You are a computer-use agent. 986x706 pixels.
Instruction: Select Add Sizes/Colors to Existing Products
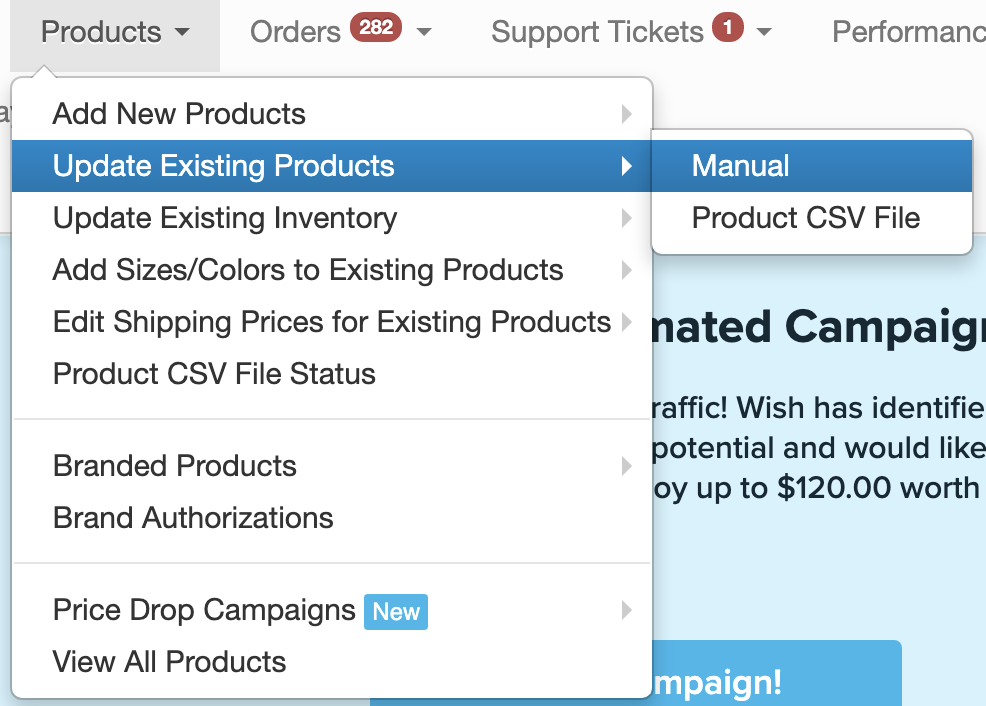[x=308, y=270]
